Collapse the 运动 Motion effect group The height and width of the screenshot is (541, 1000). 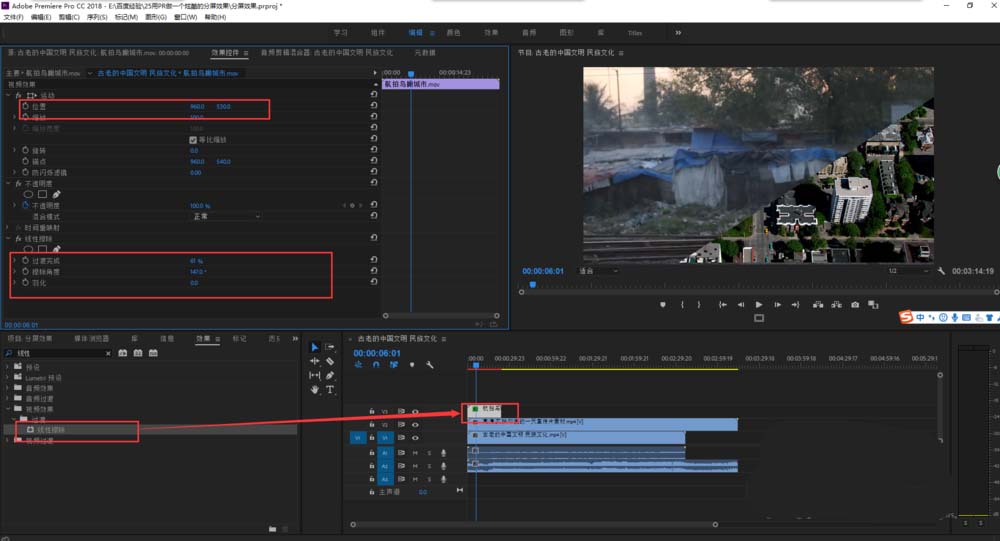pyautogui.click(x=8, y=95)
